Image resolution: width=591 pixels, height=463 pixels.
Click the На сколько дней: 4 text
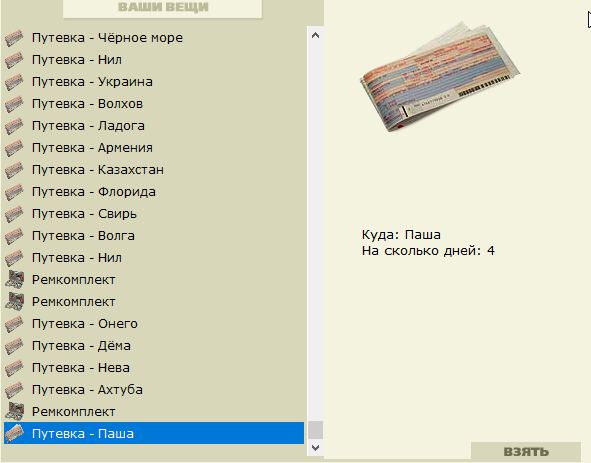(x=428, y=251)
